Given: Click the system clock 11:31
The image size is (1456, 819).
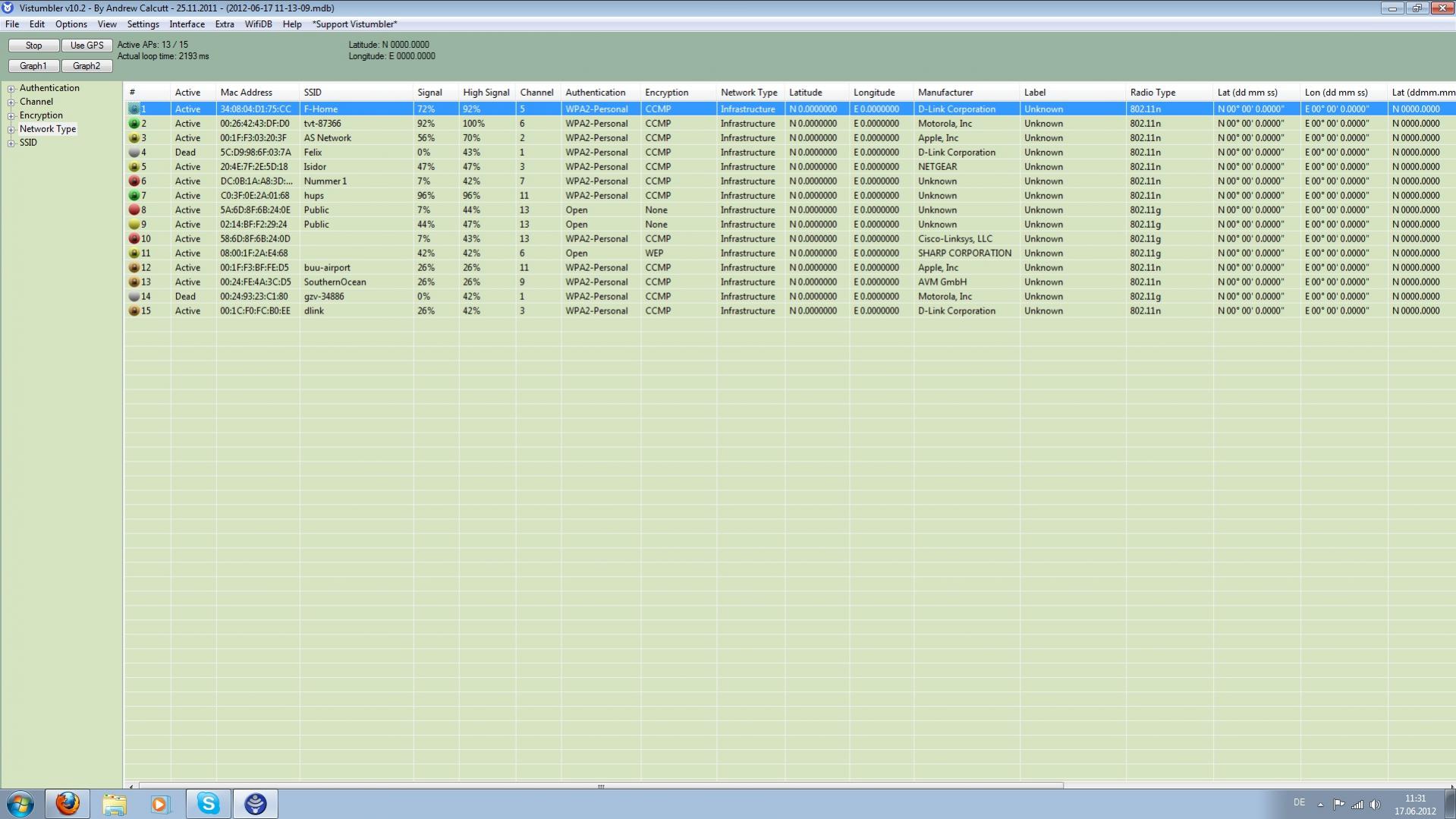Looking at the screenshot, I should coord(1416,799).
